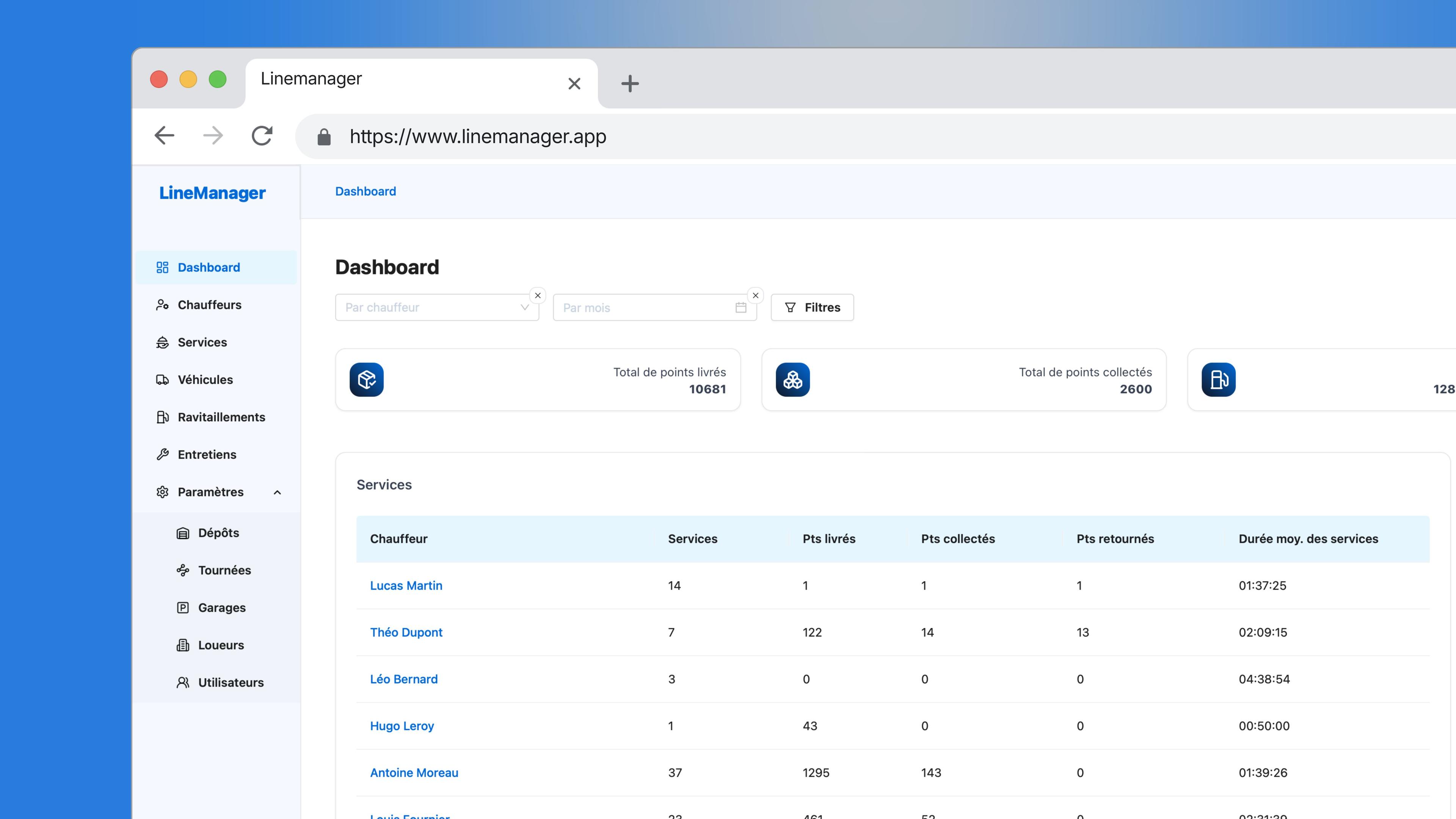The height and width of the screenshot is (819, 1456).
Task: Click the Entretiens wrench icon
Action: tap(162, 455)
